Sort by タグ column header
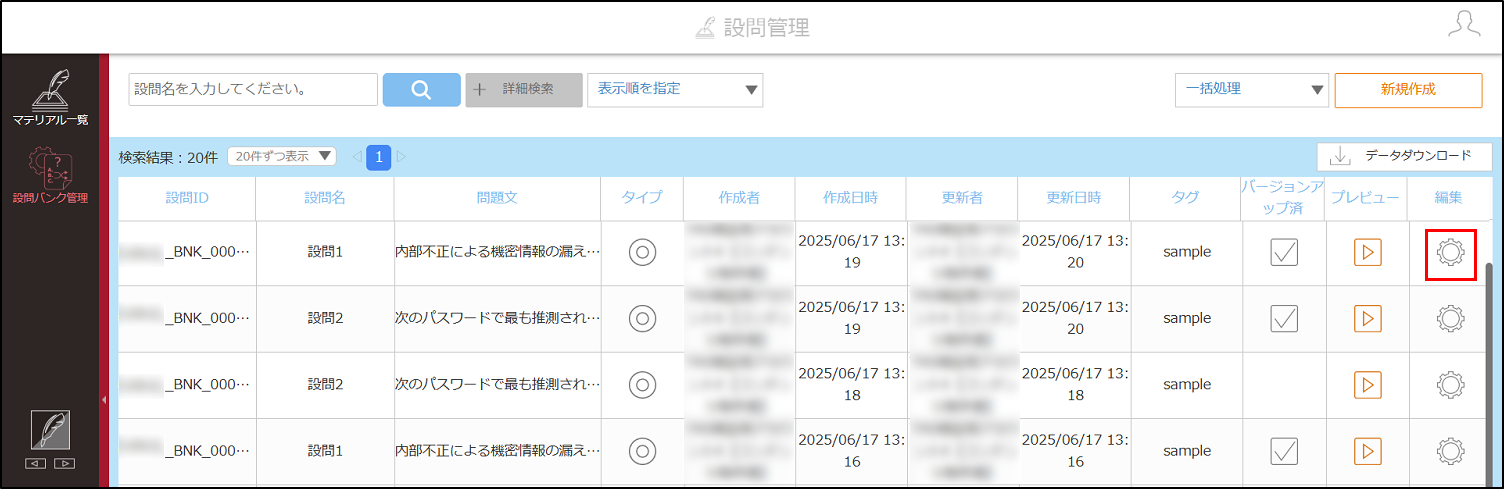1504x489 pixels. pyautogui.click(x=1186, y=198)
